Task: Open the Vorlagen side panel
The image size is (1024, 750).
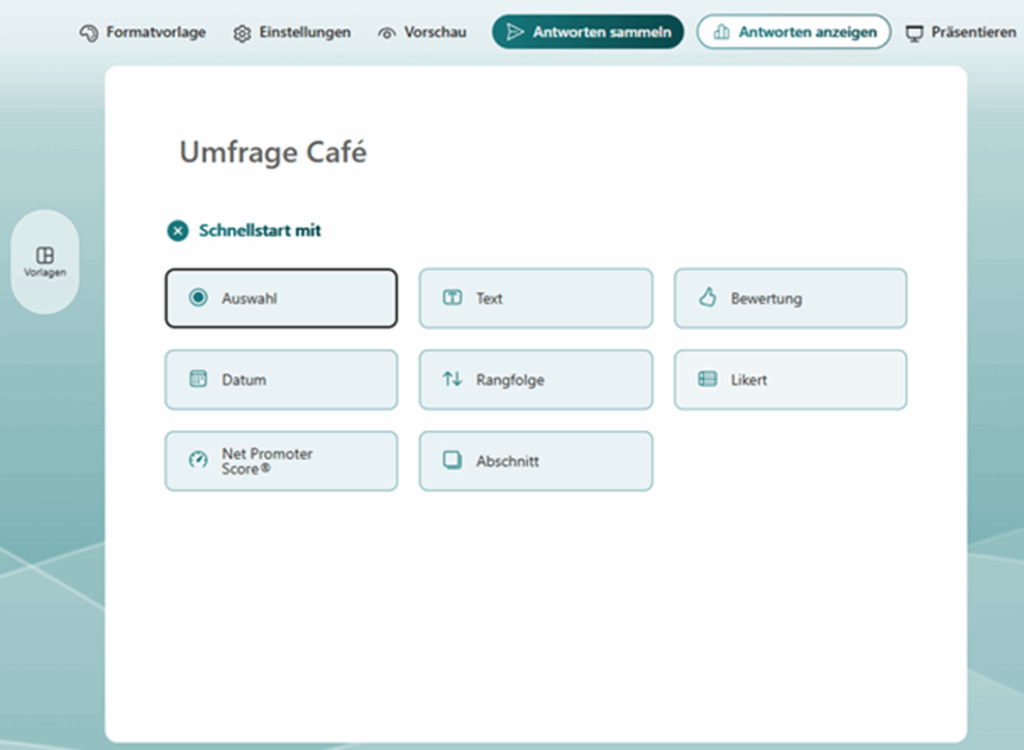Action: pos(45,261)
